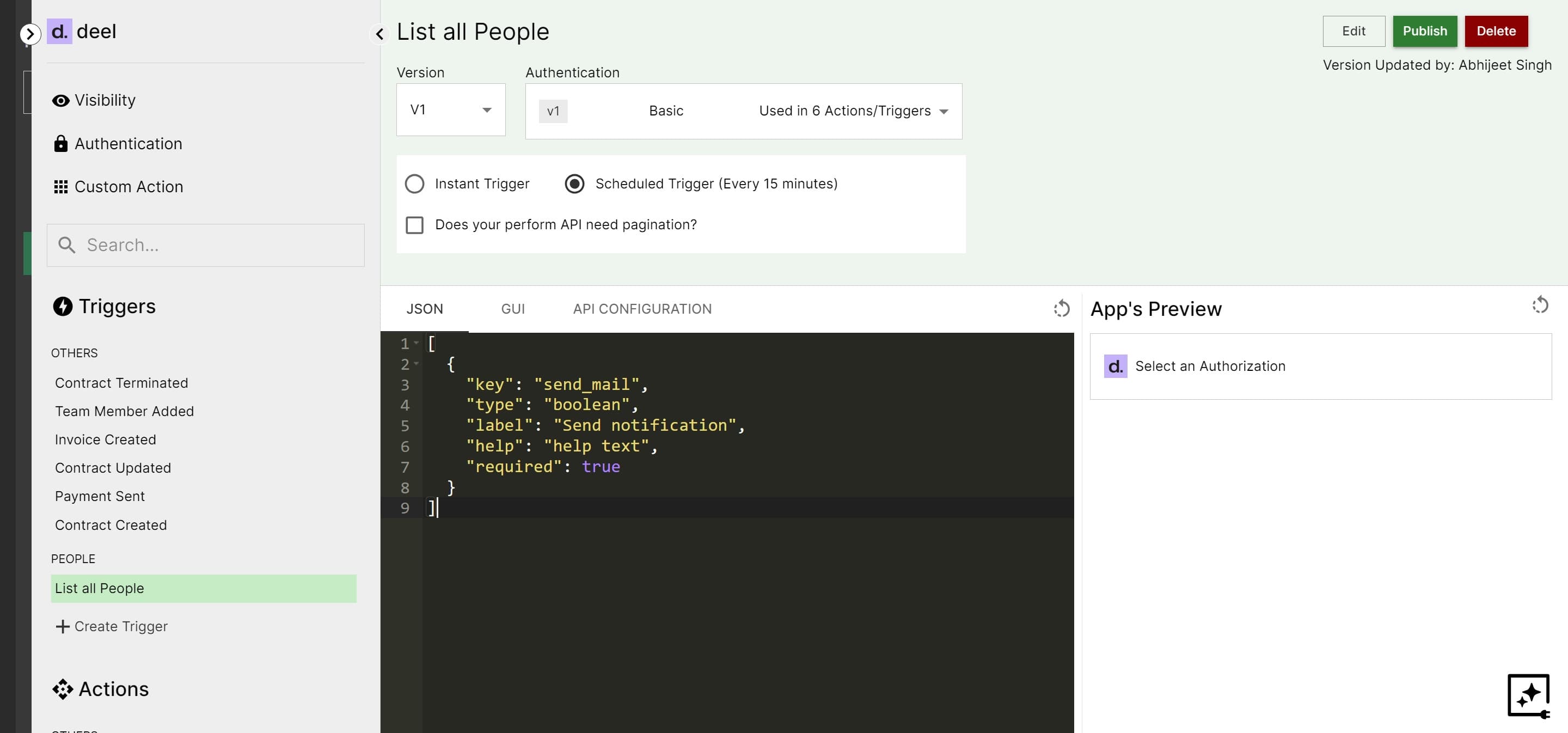Click the Authentication lock icon
This screenshot has width=1568, height=733.
(61, 144)
